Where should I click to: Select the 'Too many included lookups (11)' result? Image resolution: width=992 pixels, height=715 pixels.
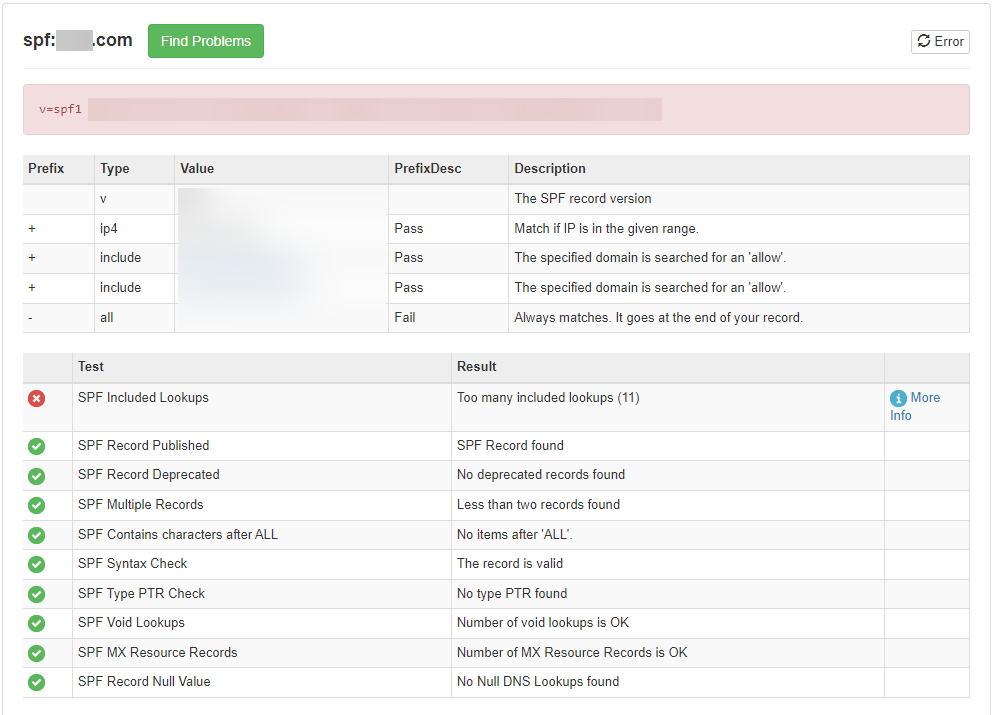(x=548, y=397)
